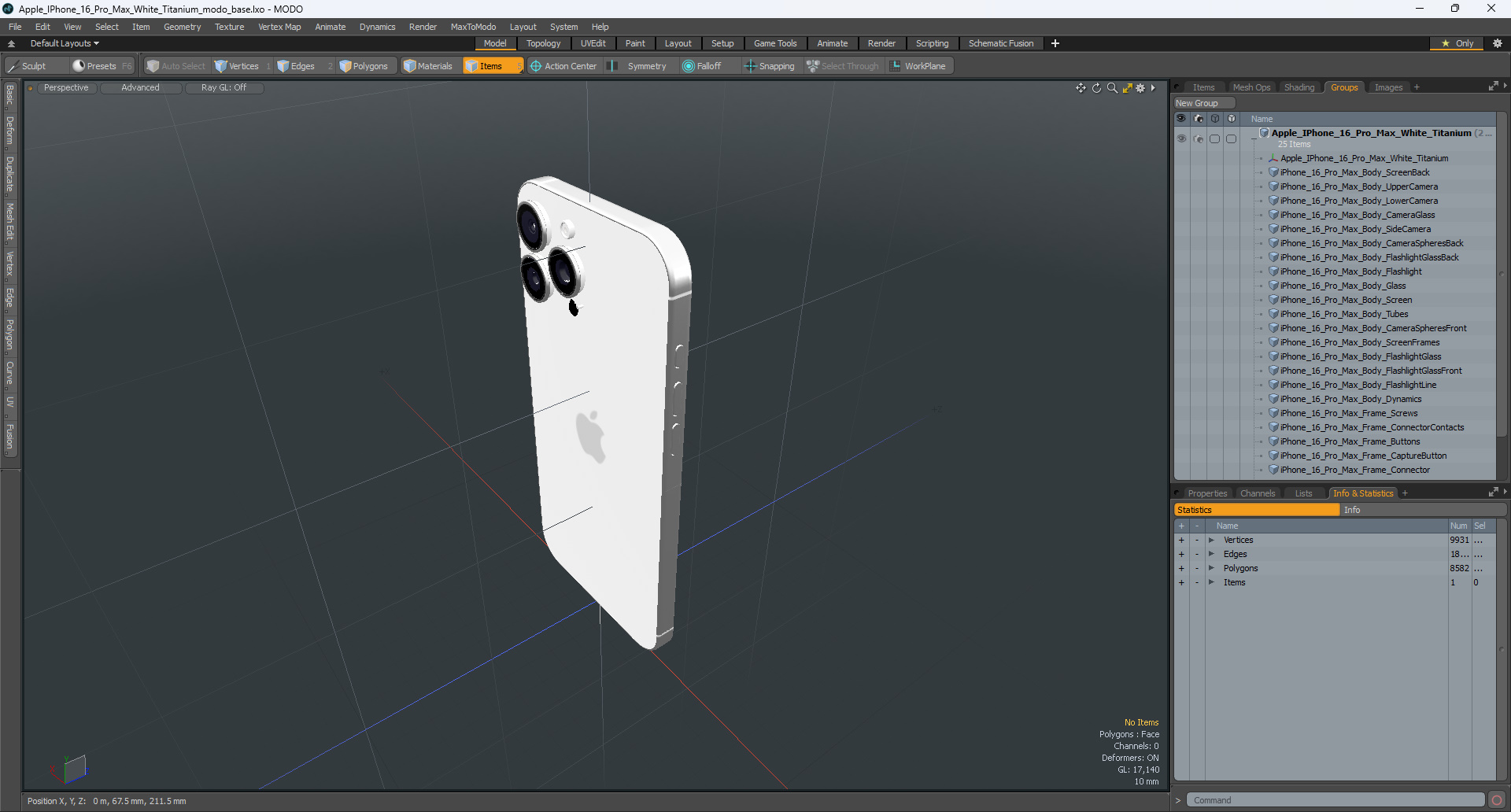Viewport: 1511px width, 812px height.
Task: Expand the Vertices statistics row
Action: point(1211,540)
